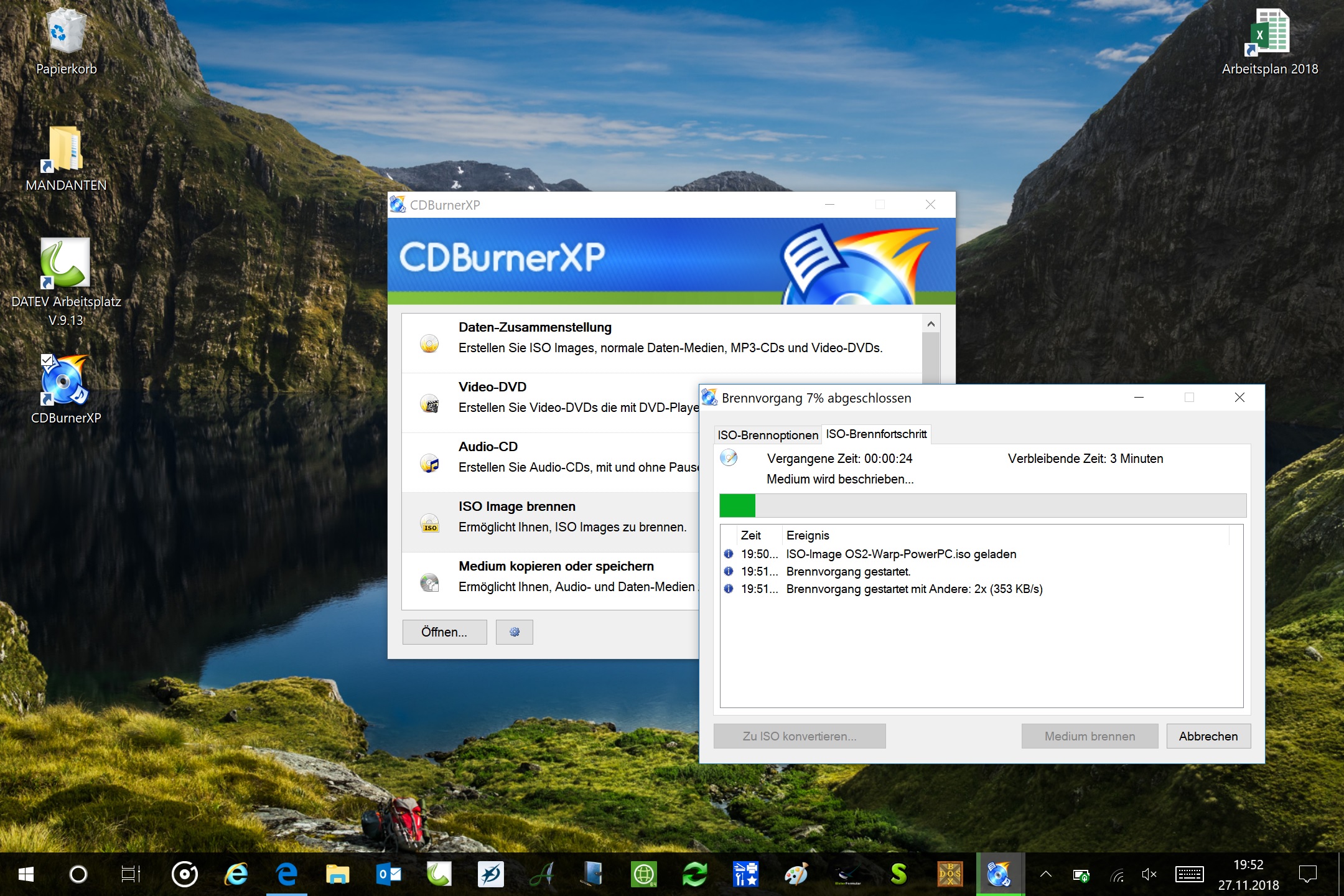Select the Daten-Zusammenstellung entry
Image resolution: width=1344 pixels, height=896 pixels.
(x=662, y=343)
